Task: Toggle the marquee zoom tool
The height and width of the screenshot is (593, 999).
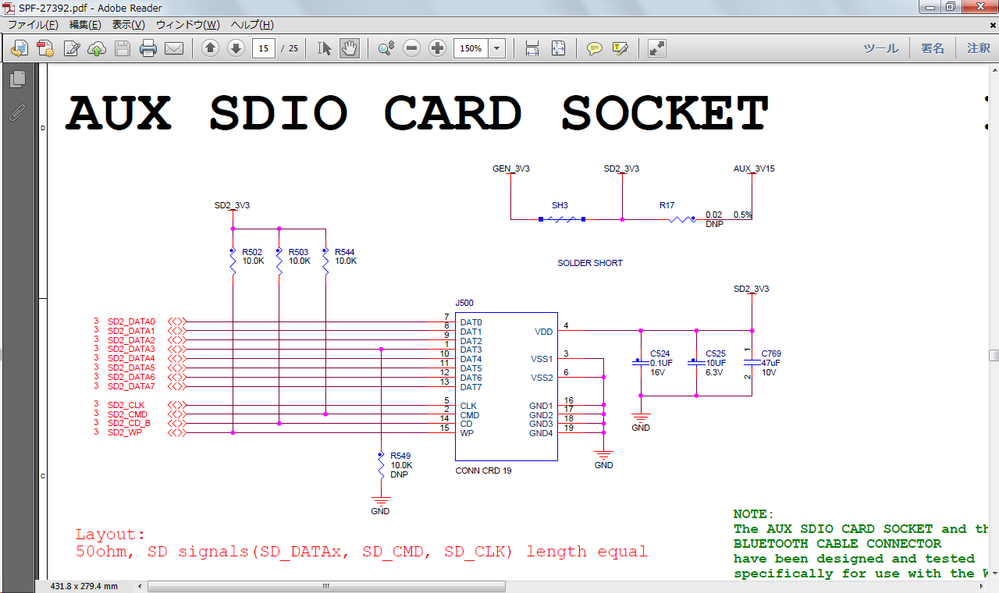Action: pos(388,48)
